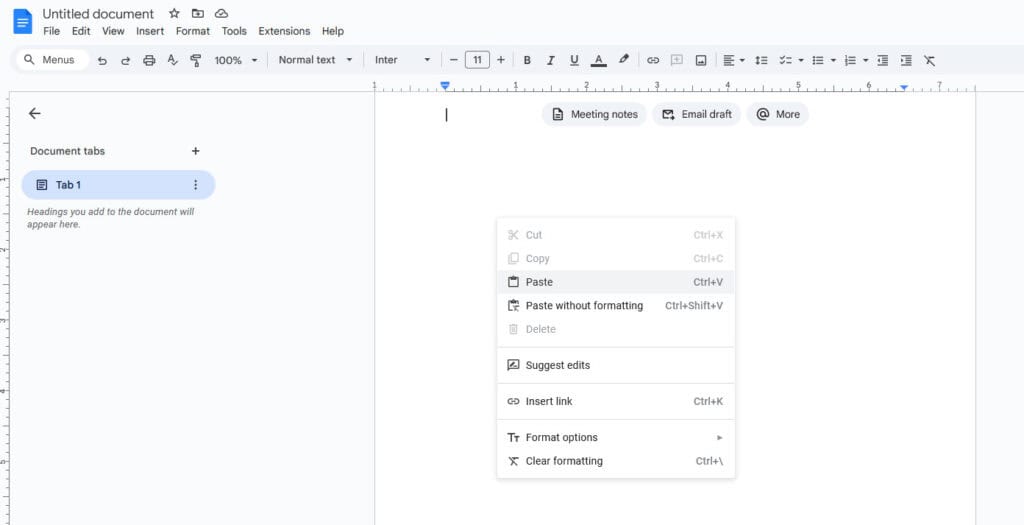This screenshot has width=1024, height=525.
Task: Click the Undo arrow
Action: [102, 60]
